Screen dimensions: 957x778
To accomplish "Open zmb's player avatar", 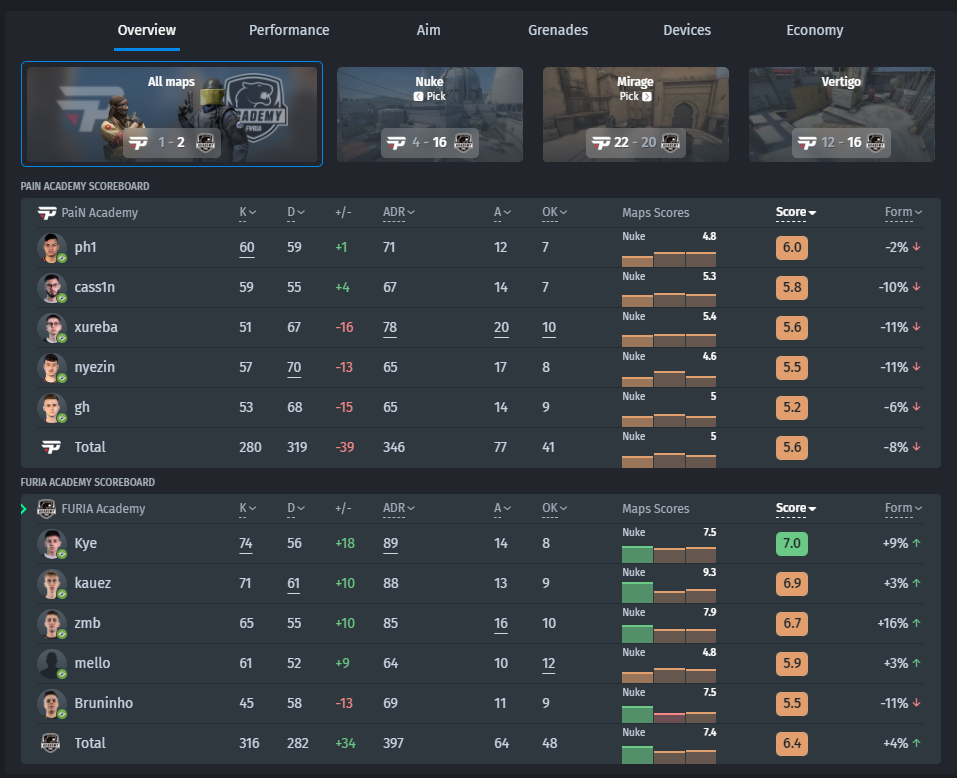I will point(52,624).
